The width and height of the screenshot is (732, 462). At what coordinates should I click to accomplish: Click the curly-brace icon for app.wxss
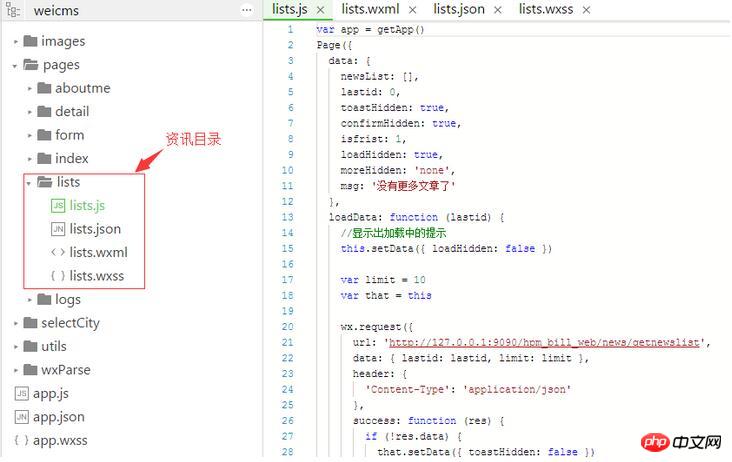click(21, 440)
